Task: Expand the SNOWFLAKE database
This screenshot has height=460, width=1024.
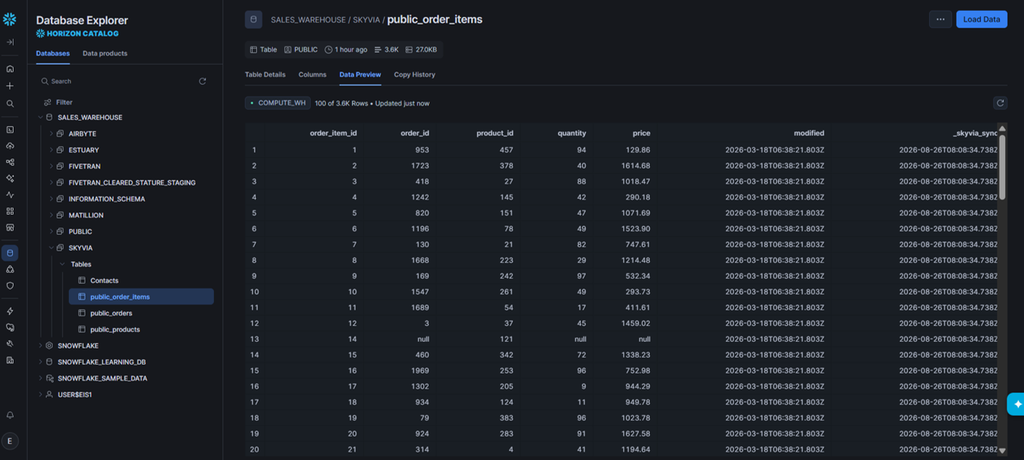Action: pyautogui.click(x=40, y=345)
